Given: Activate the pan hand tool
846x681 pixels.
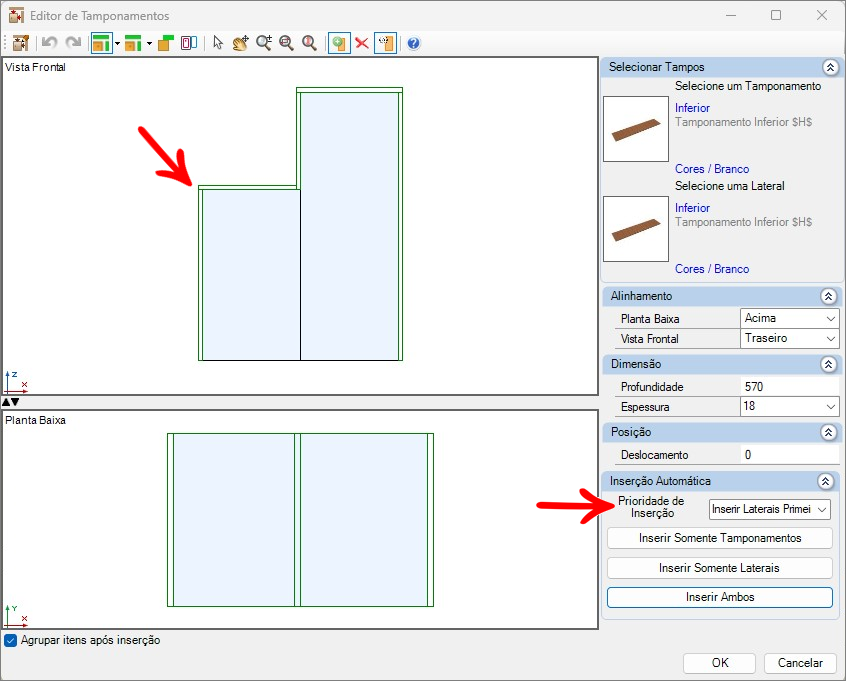Looking at the screenshot, I should point(240,43).
